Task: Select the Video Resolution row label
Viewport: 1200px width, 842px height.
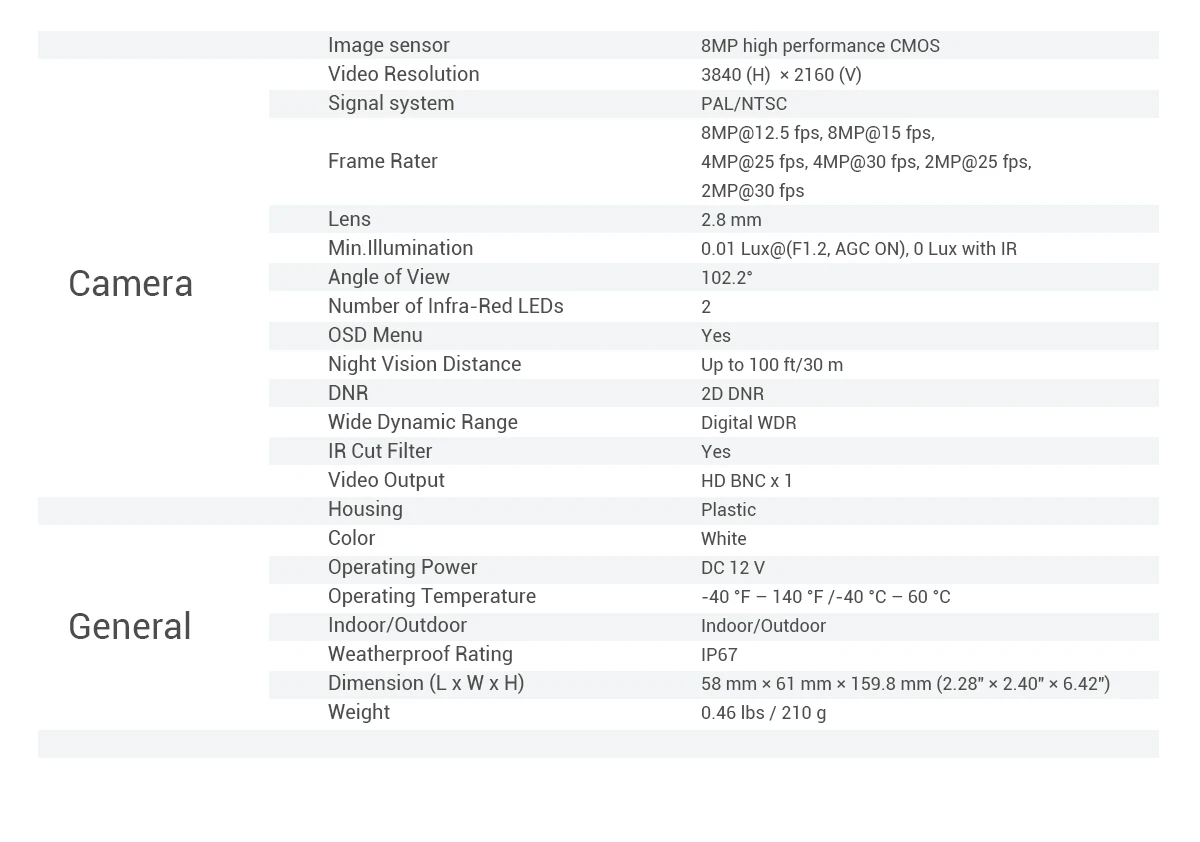Action: point(404,74)
